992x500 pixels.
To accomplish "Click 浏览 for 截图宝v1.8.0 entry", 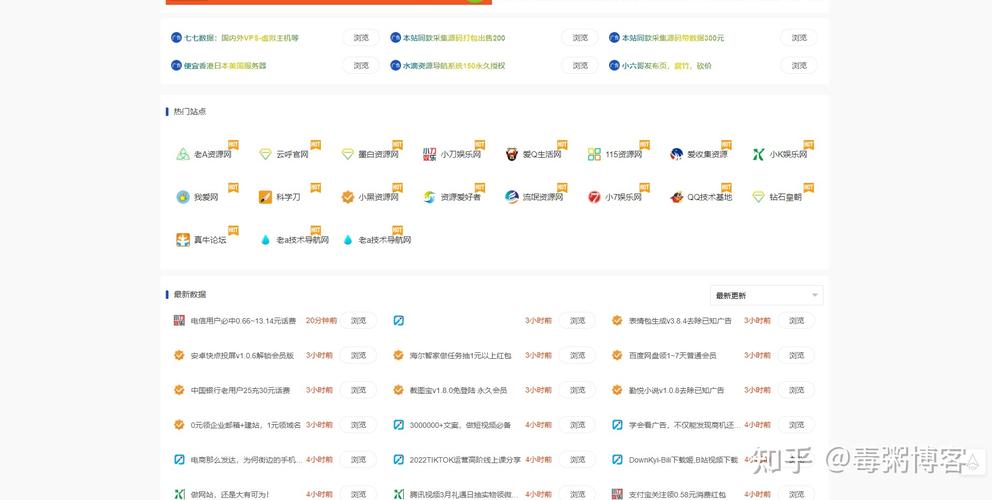I will [578, 391].
